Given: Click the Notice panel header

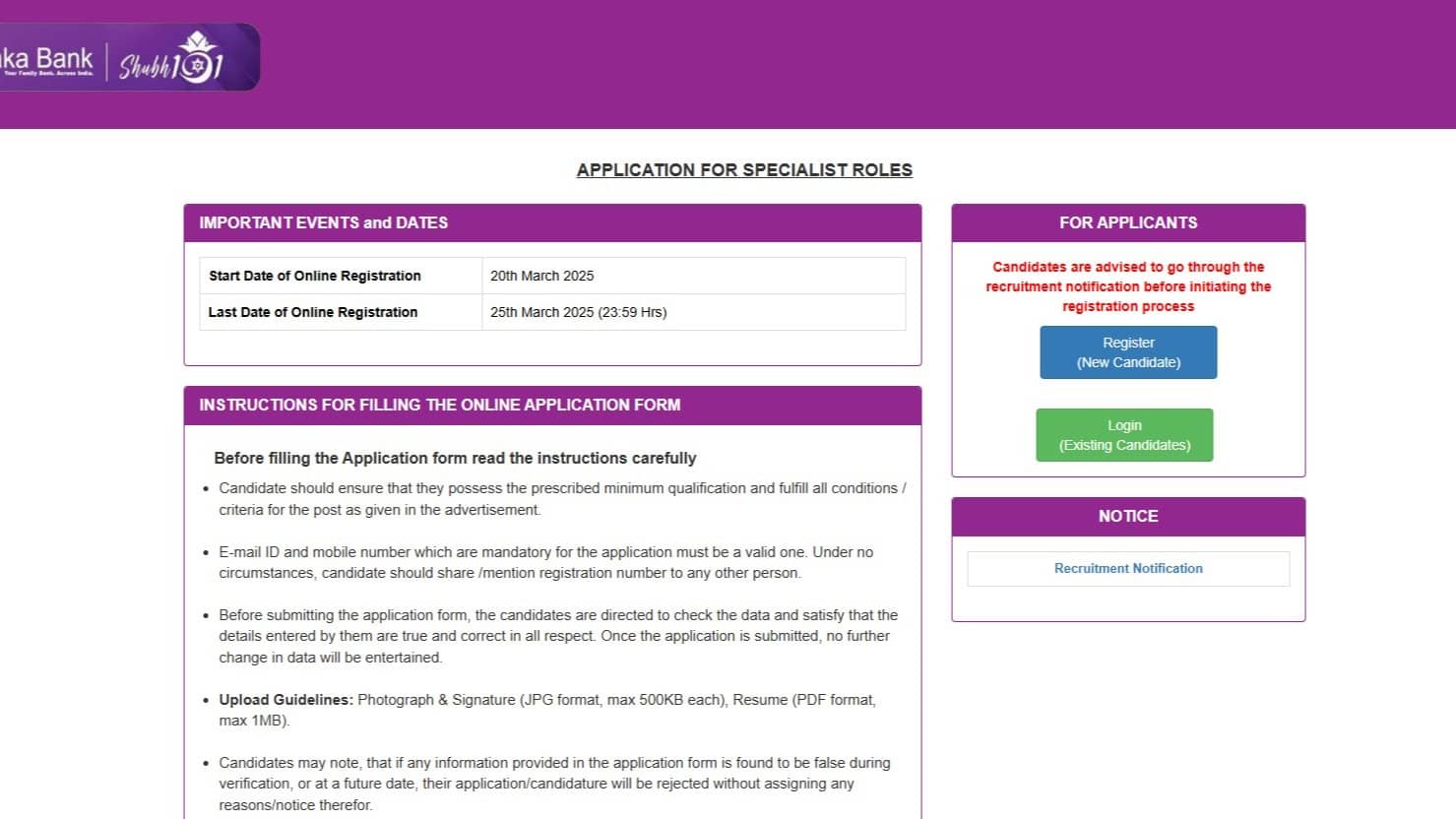Looking at the screenshot, I should pyautogui.click(x=1128, y=517).
